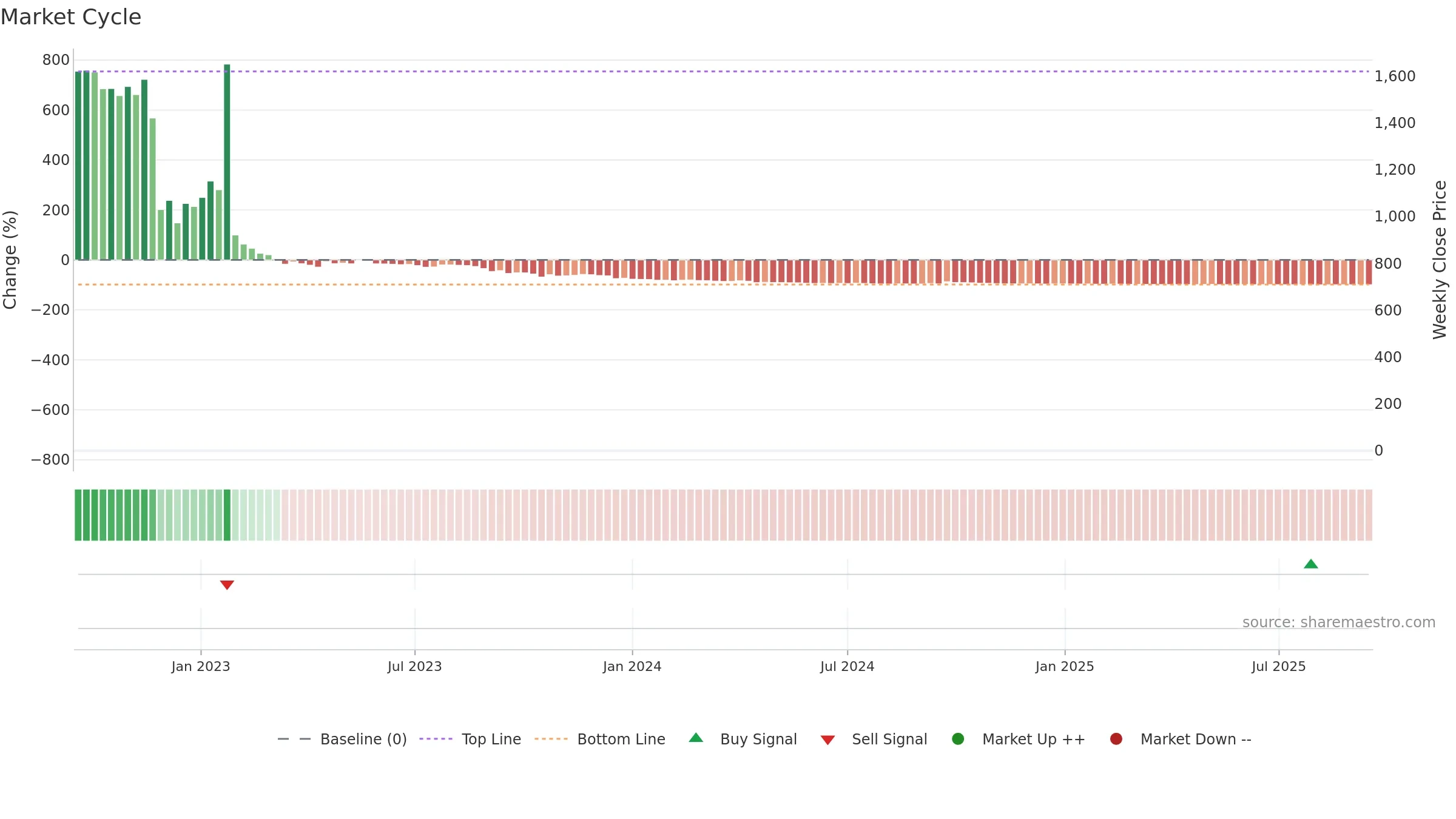Screen dimensions: 1456x819
Task: Click the 600 label on the left axis
Action: [x=56, y=110]
